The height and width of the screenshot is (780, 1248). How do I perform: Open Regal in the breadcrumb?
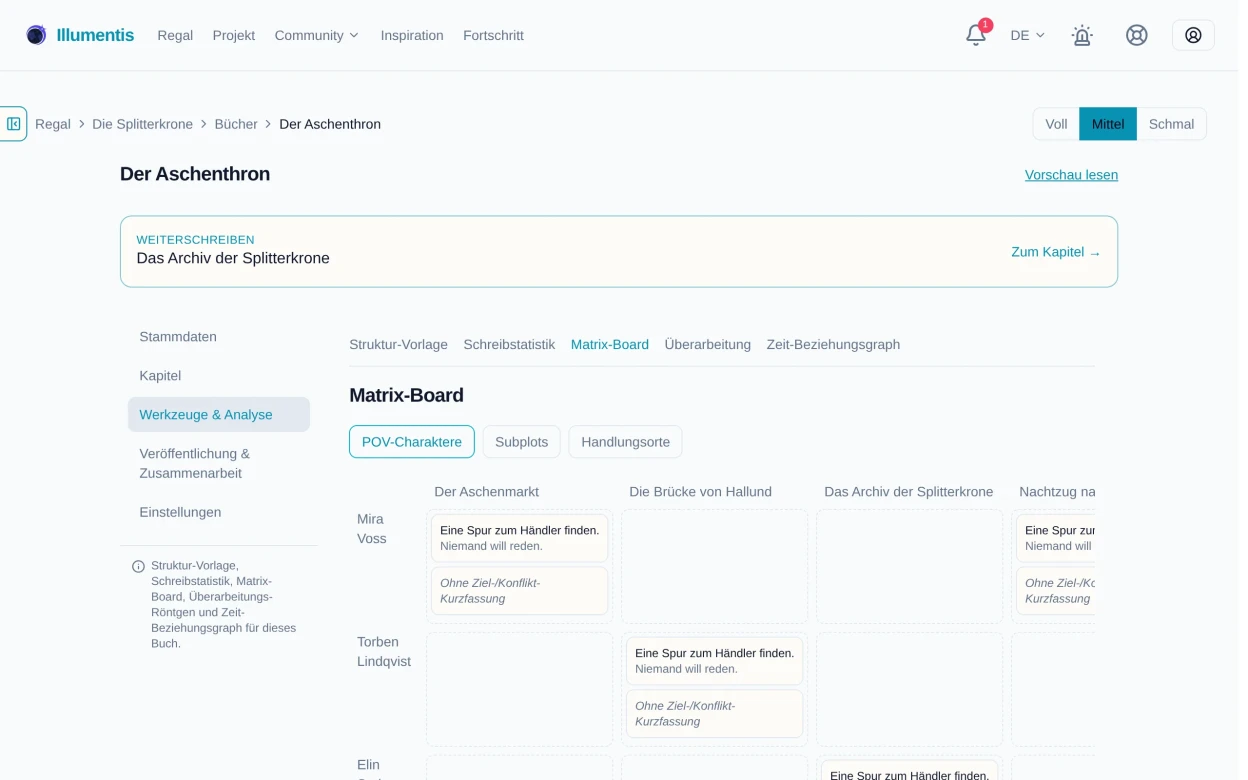click(x=53, y=124)
